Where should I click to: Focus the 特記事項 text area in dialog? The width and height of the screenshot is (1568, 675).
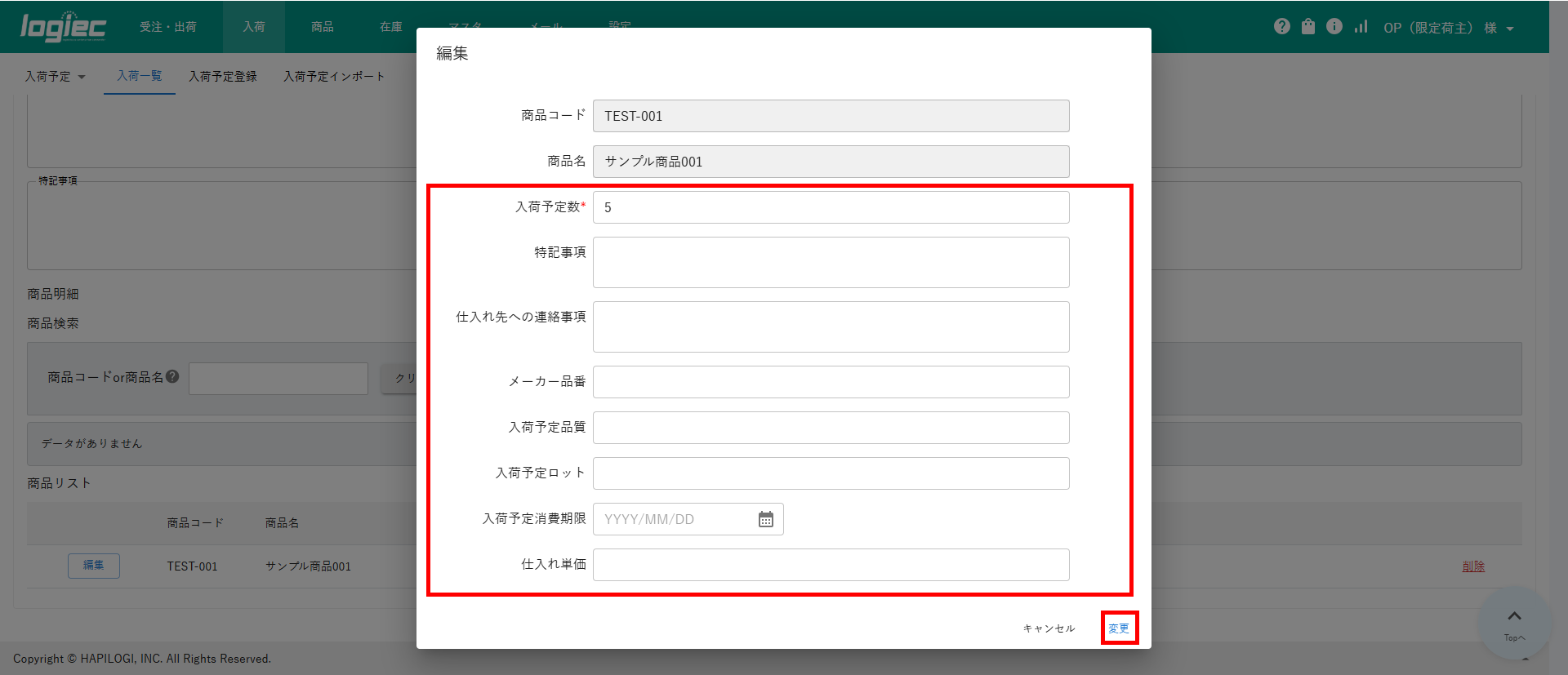831,262
